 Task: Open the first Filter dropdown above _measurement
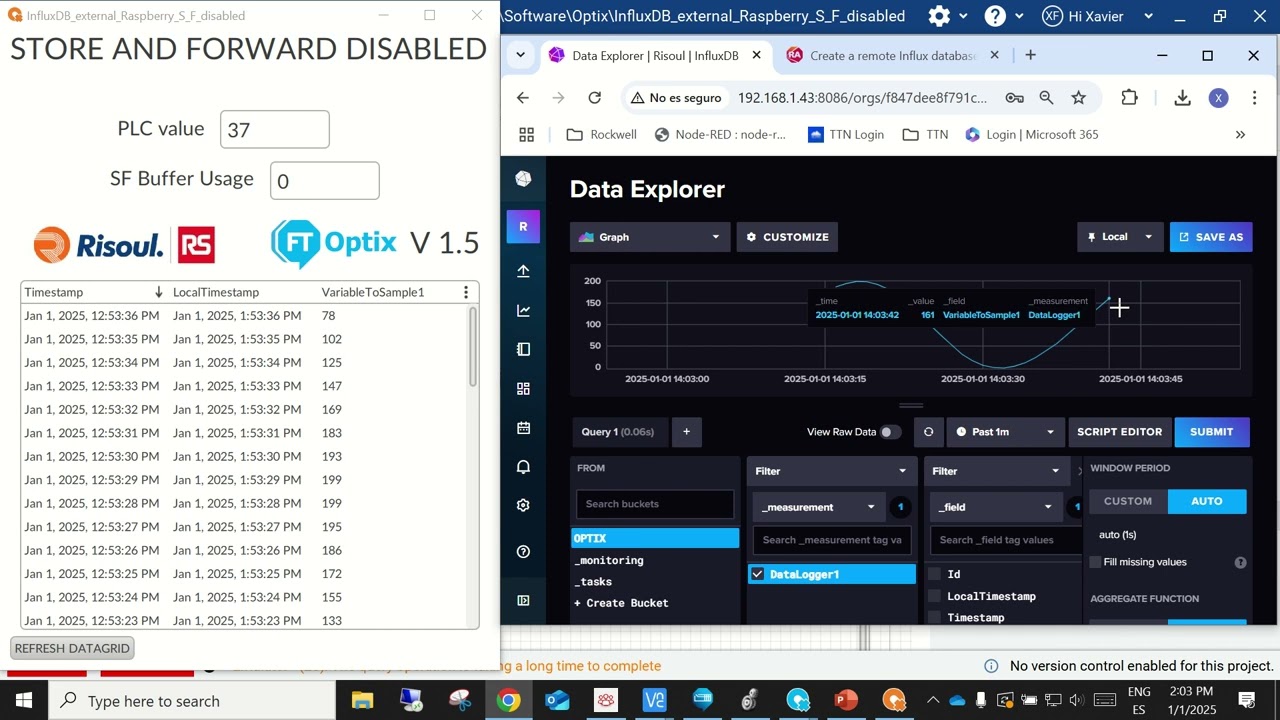point(831,471)
